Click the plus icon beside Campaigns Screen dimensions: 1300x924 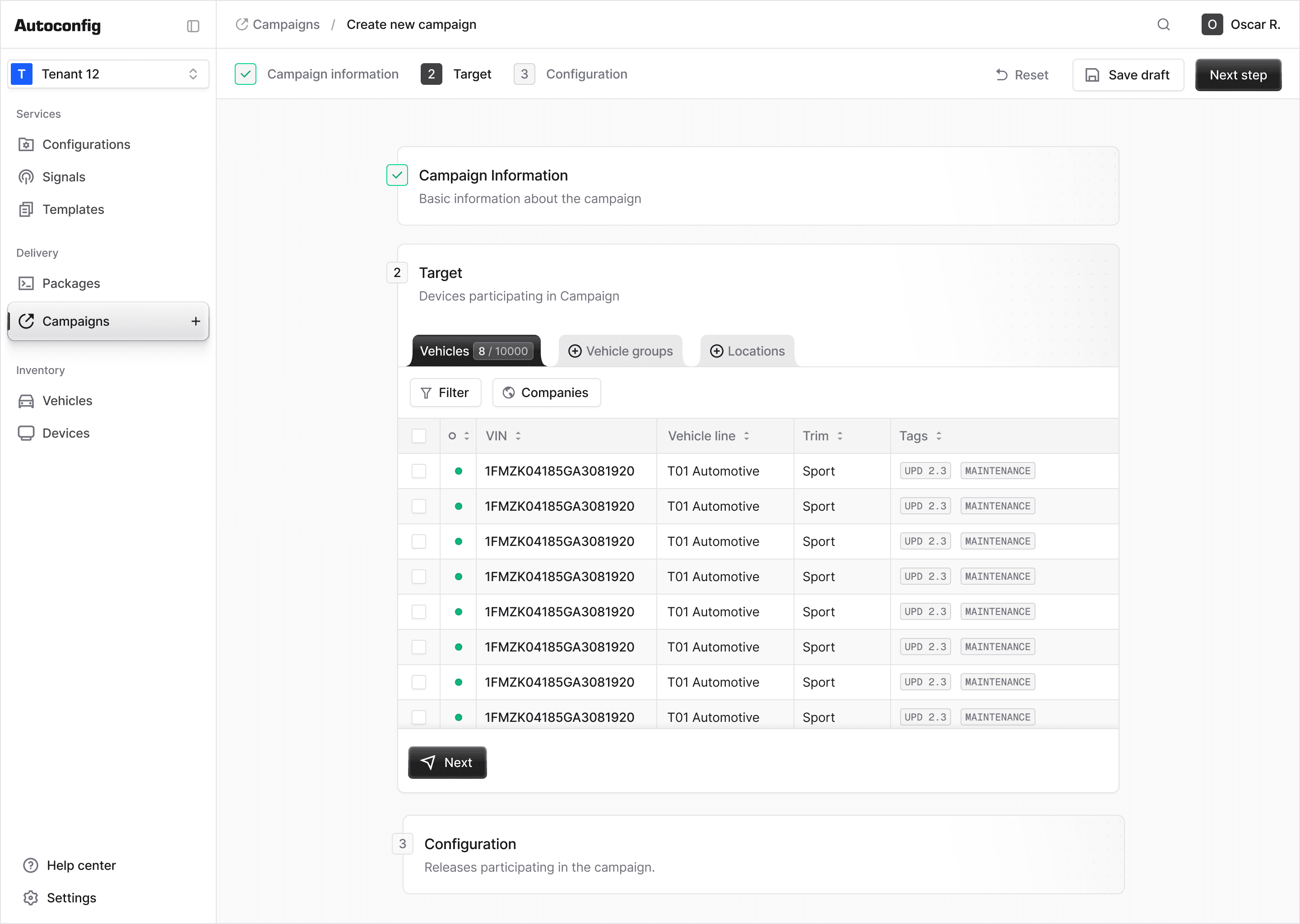[196, 322]
